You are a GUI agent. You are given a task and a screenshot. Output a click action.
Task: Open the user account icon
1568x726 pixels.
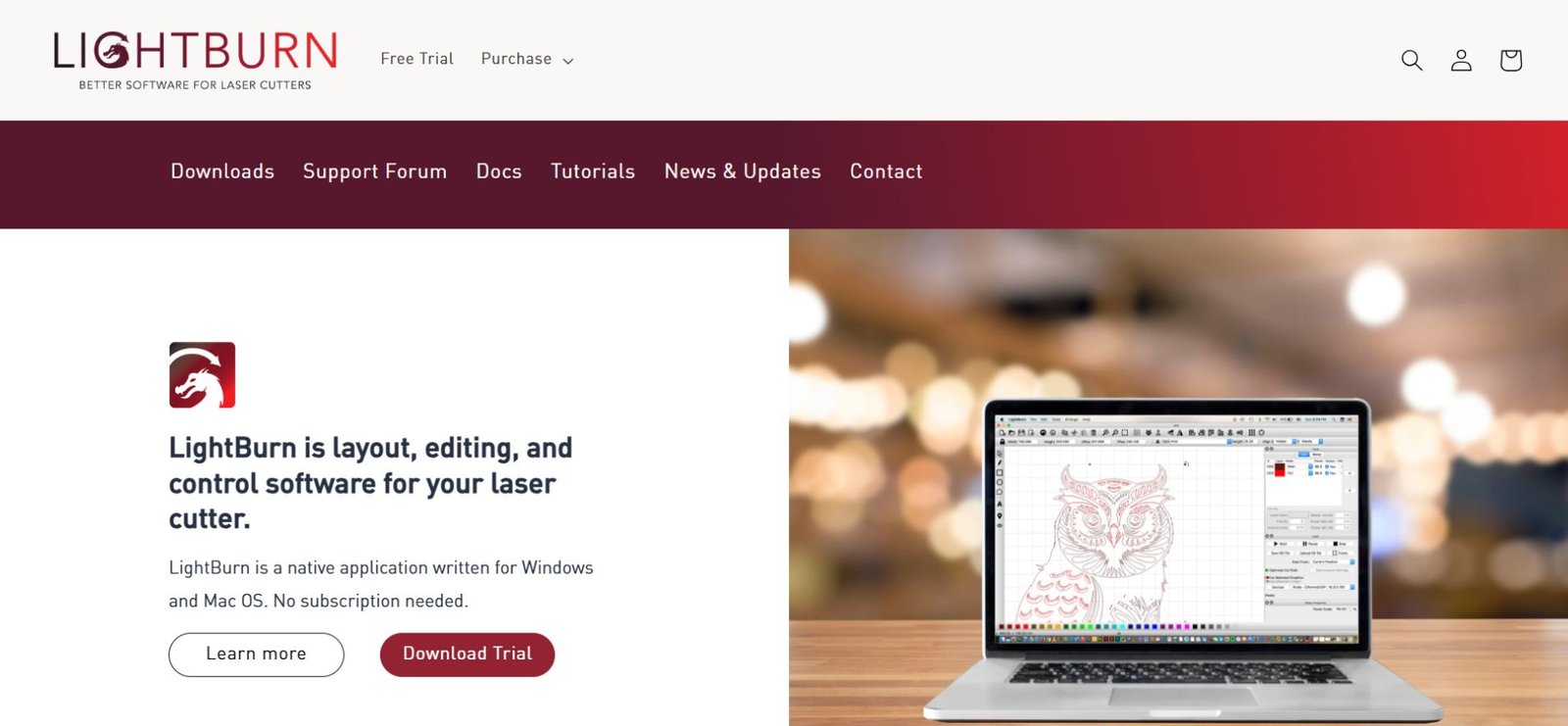point(1461,60)
